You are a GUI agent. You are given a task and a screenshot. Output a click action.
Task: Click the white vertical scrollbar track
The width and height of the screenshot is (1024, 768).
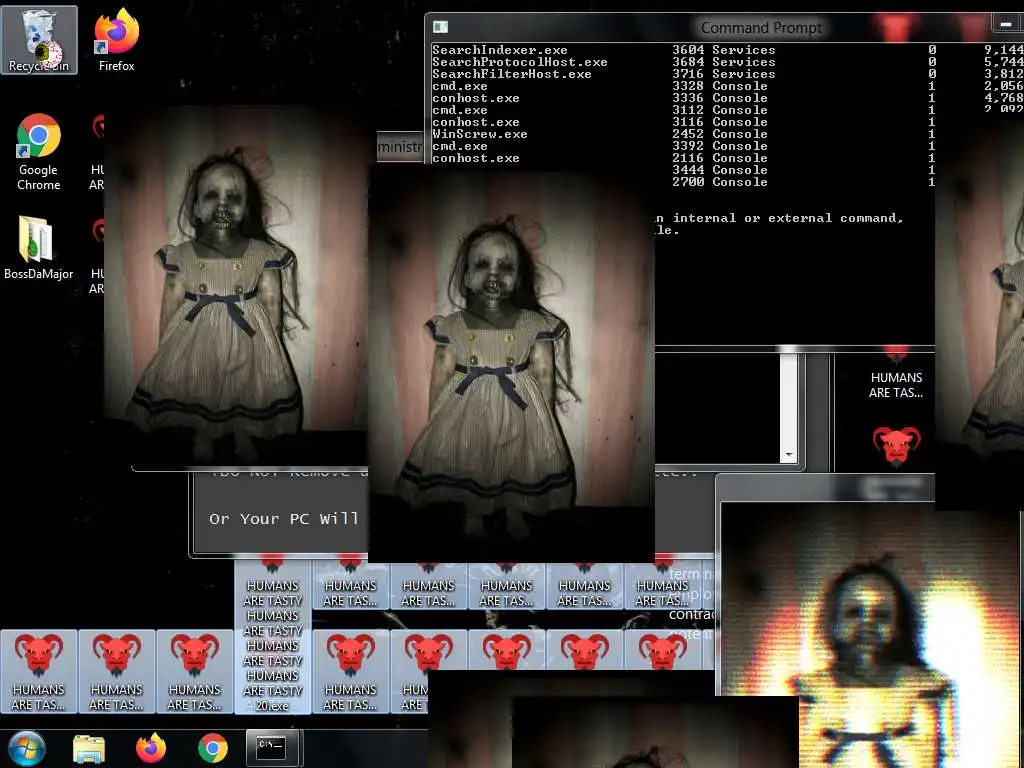[789, 401]
